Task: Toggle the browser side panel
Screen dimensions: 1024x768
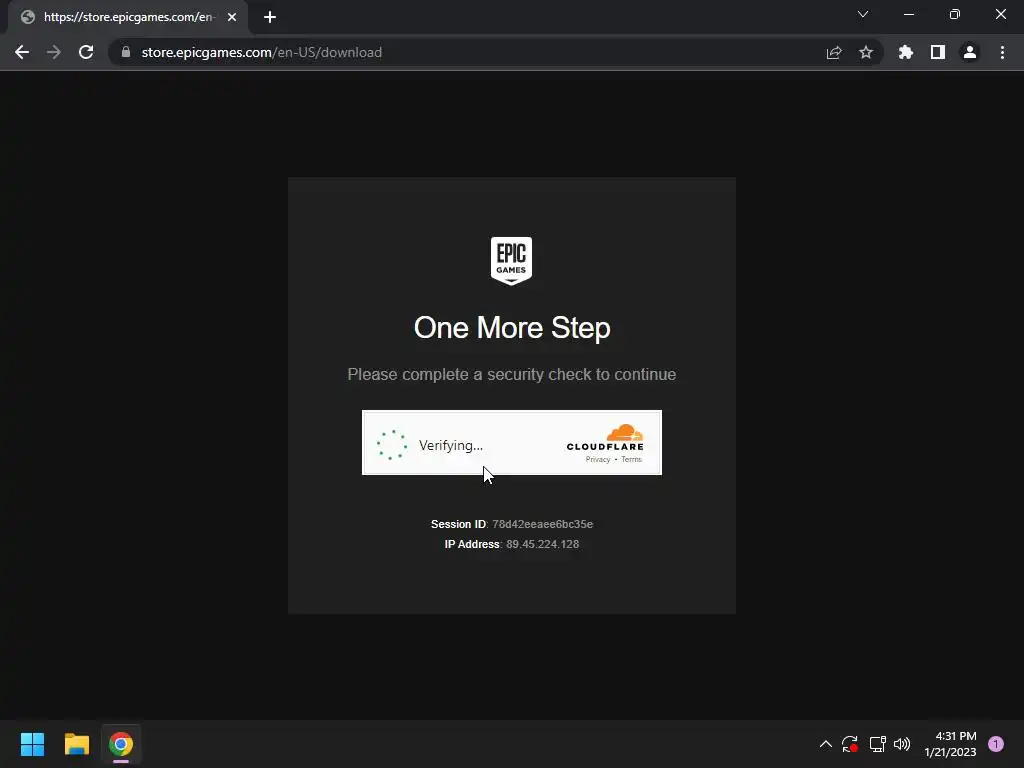Action: 938,52
